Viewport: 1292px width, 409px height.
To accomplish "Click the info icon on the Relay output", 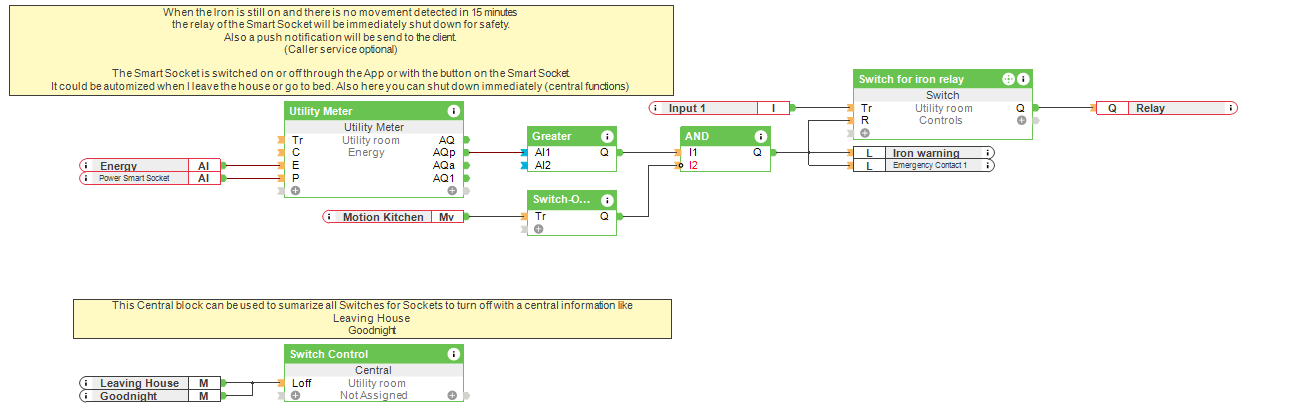I will [x=1231, y=108].
